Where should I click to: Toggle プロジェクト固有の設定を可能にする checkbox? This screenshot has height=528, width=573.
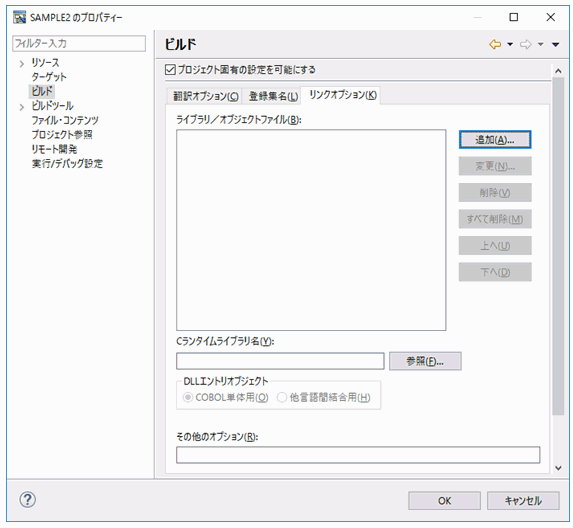(170, 69)
